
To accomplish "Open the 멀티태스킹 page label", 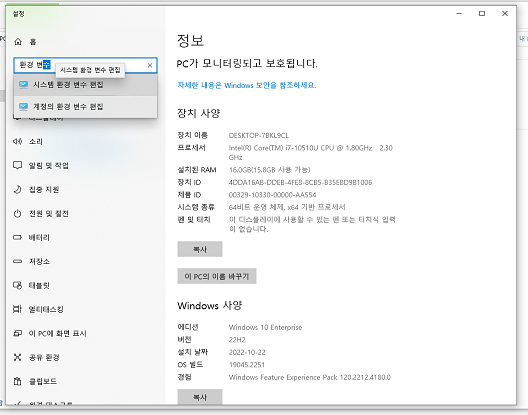I will click(x=46, y=309).
